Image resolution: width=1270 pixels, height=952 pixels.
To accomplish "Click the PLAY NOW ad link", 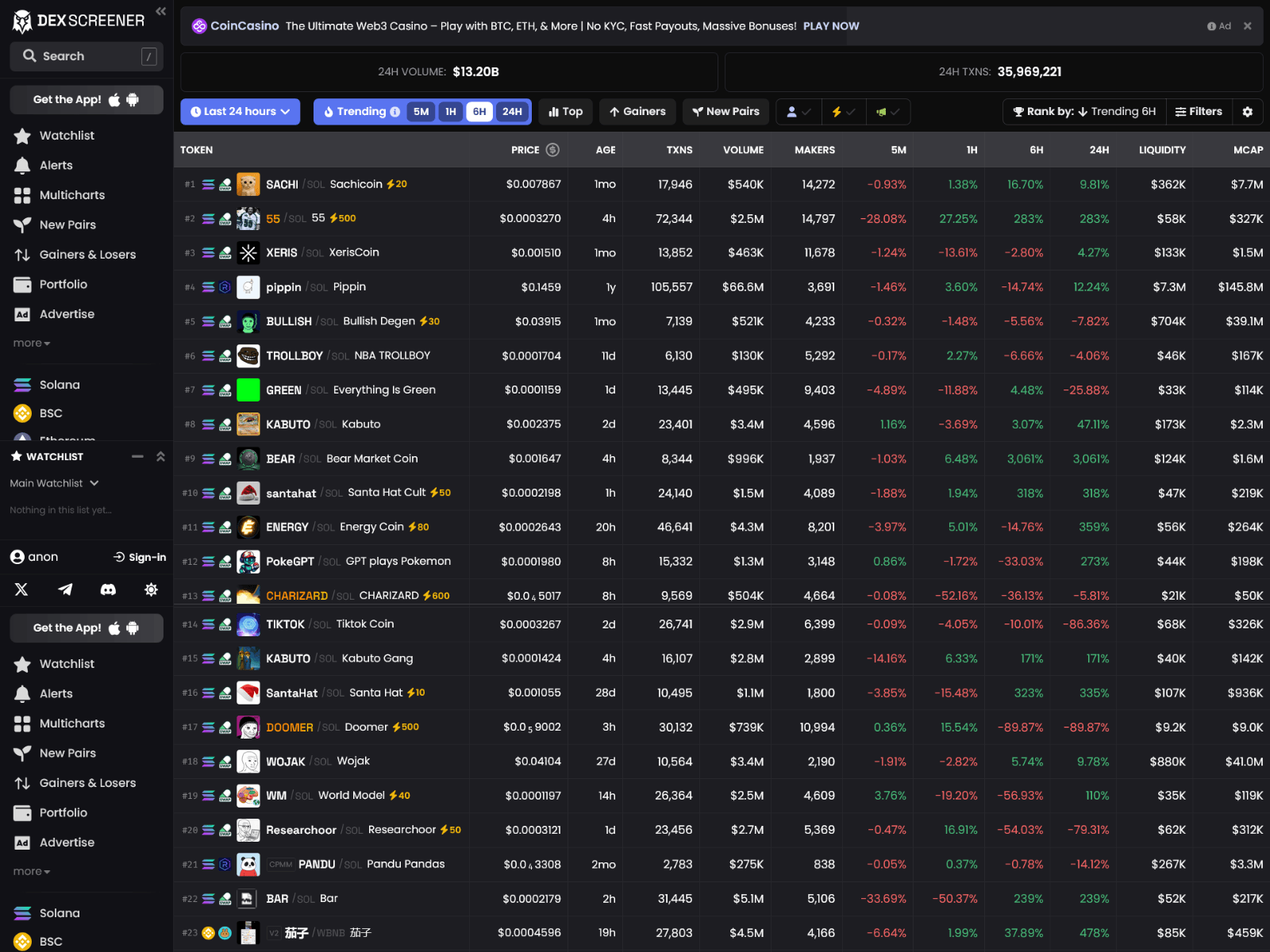I will pyautogui.click(x=831, y=26).
